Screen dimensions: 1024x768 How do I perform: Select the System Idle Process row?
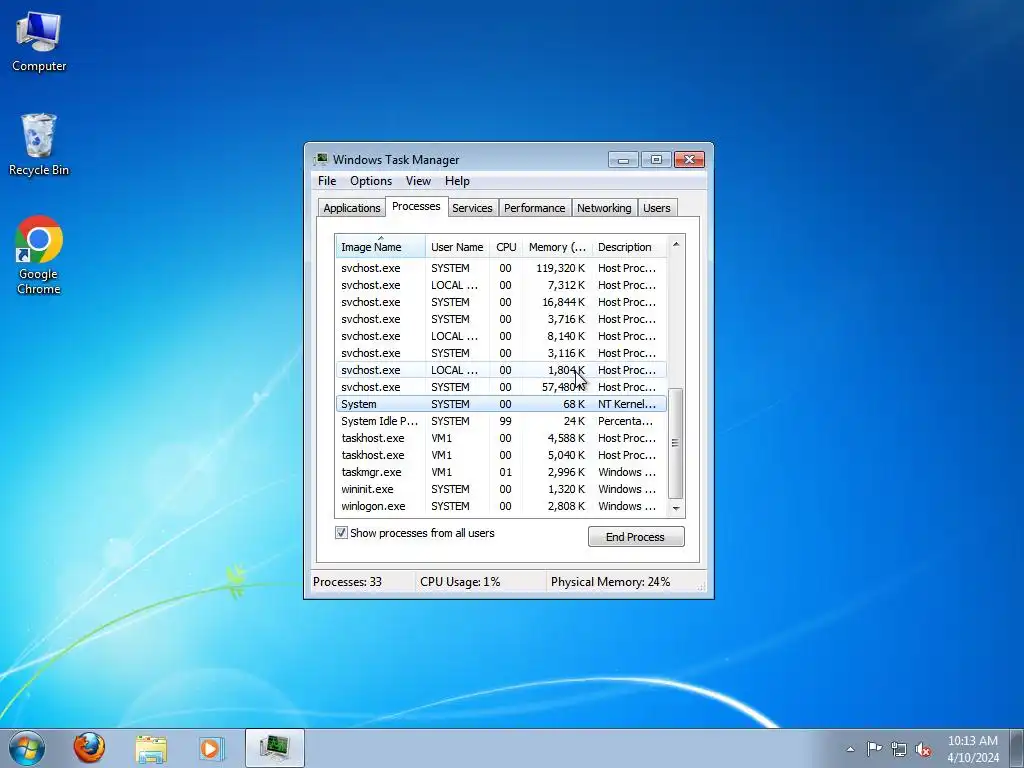click(501, 421)
